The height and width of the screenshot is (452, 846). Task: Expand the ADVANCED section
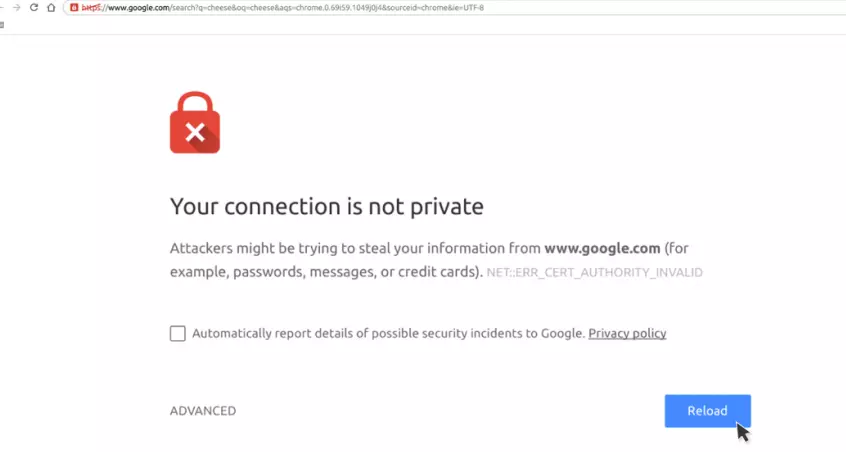[203, 411]
